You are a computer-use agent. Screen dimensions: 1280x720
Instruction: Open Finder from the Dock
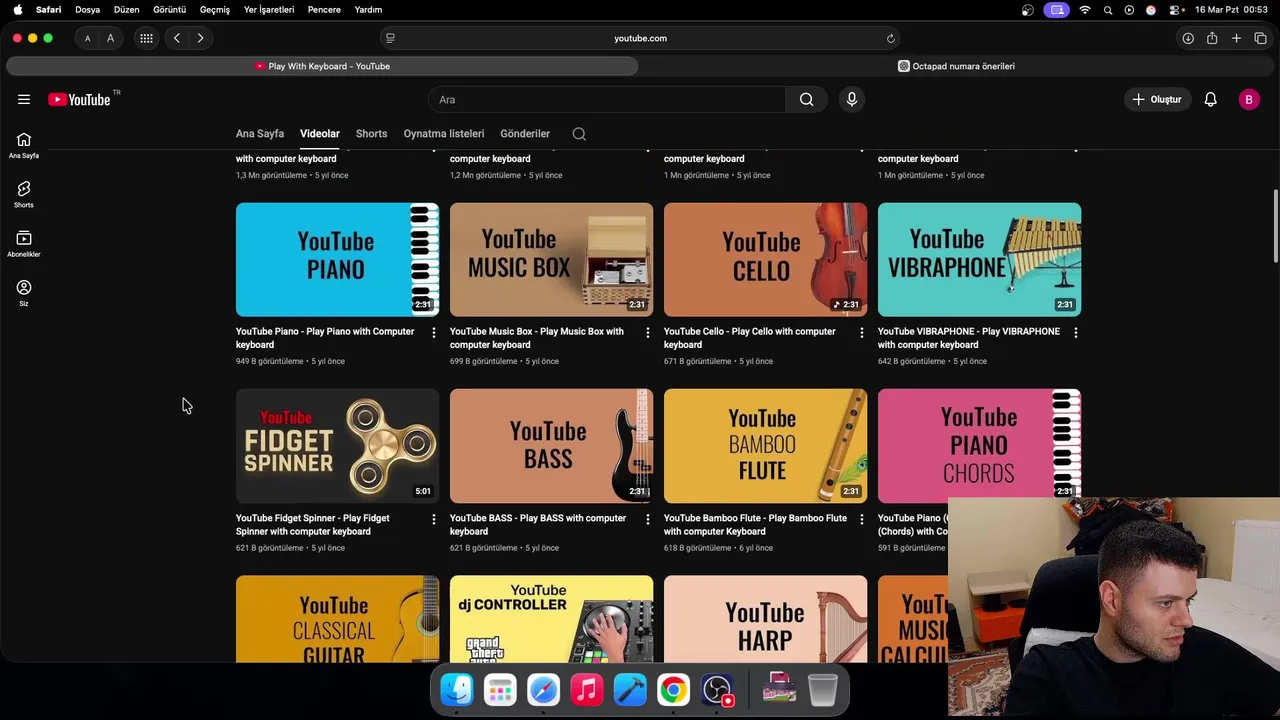coord(457,690)
